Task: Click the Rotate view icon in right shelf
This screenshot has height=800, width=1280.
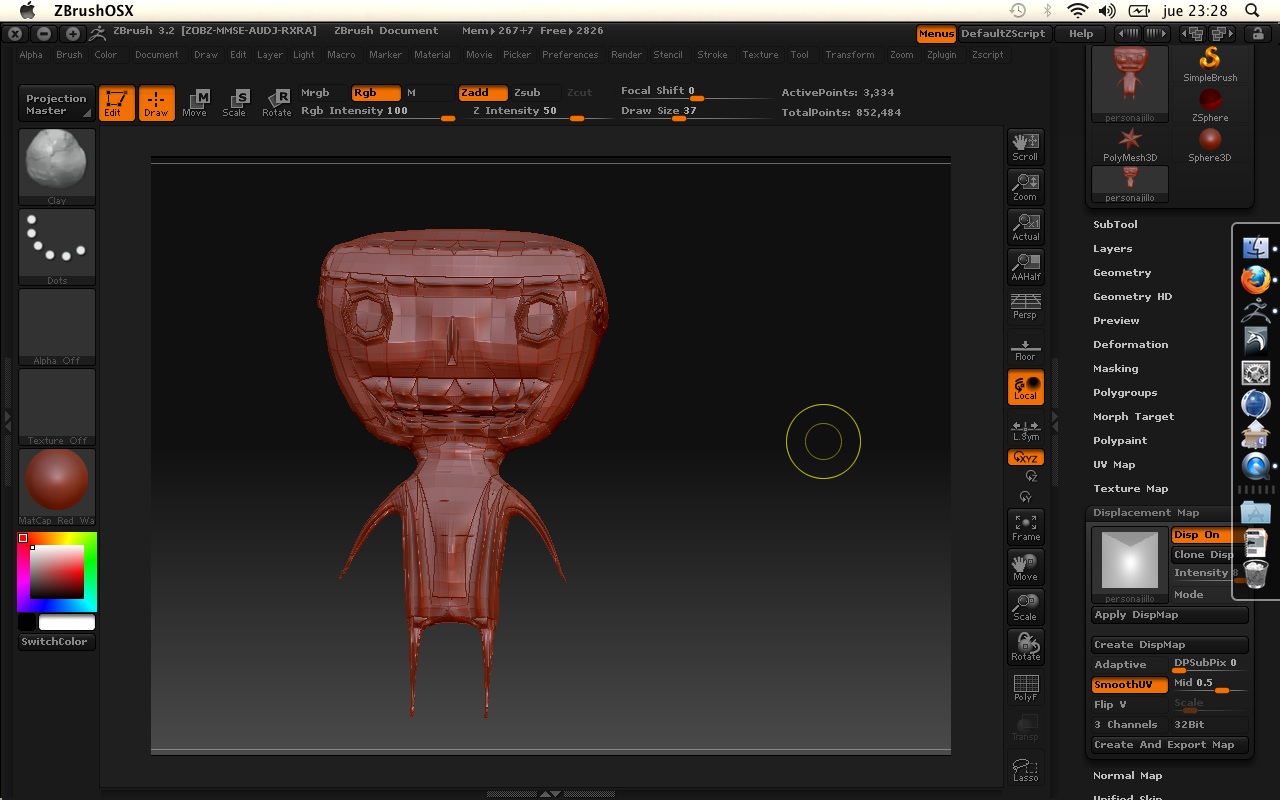Action: click(x=1025, y=647)
